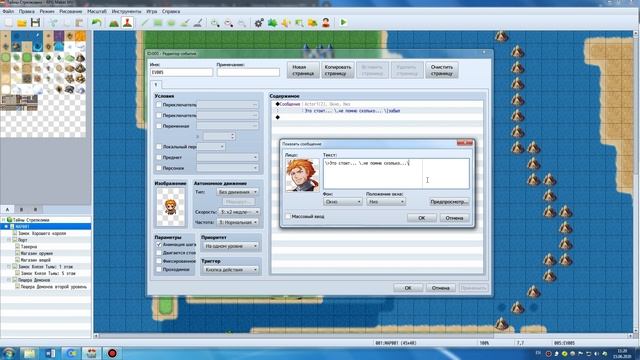Select the Таверна map in tree
This screenshot has width=640, height=360.
coord(29,247)
